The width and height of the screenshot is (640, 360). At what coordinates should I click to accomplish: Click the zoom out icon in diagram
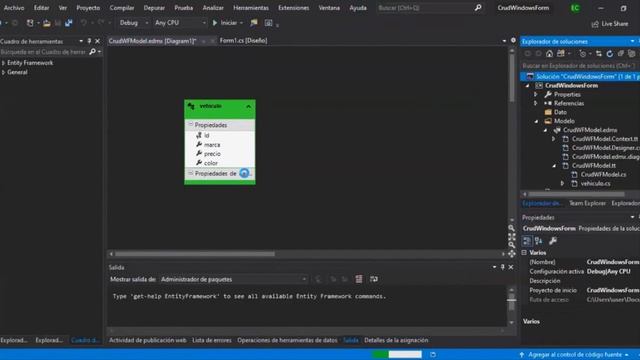(511, 245)
